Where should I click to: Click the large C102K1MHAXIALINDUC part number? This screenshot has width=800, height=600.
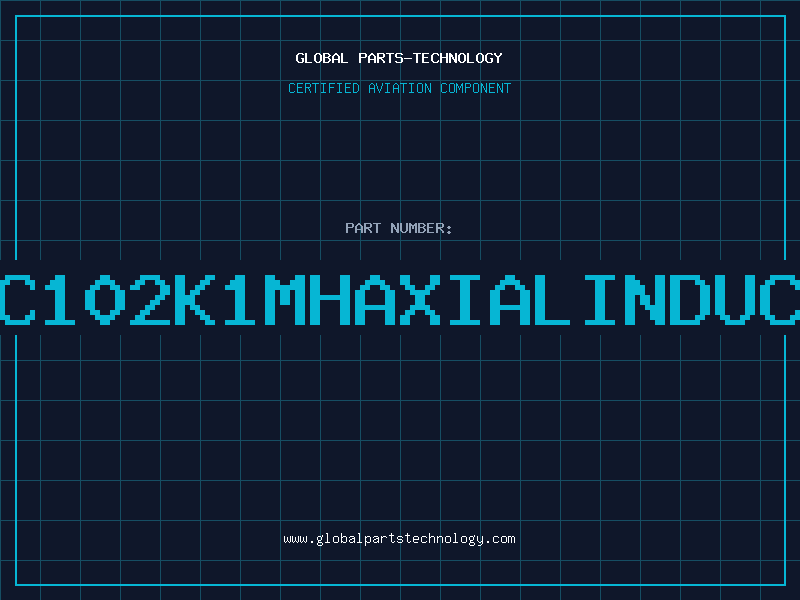400,300
